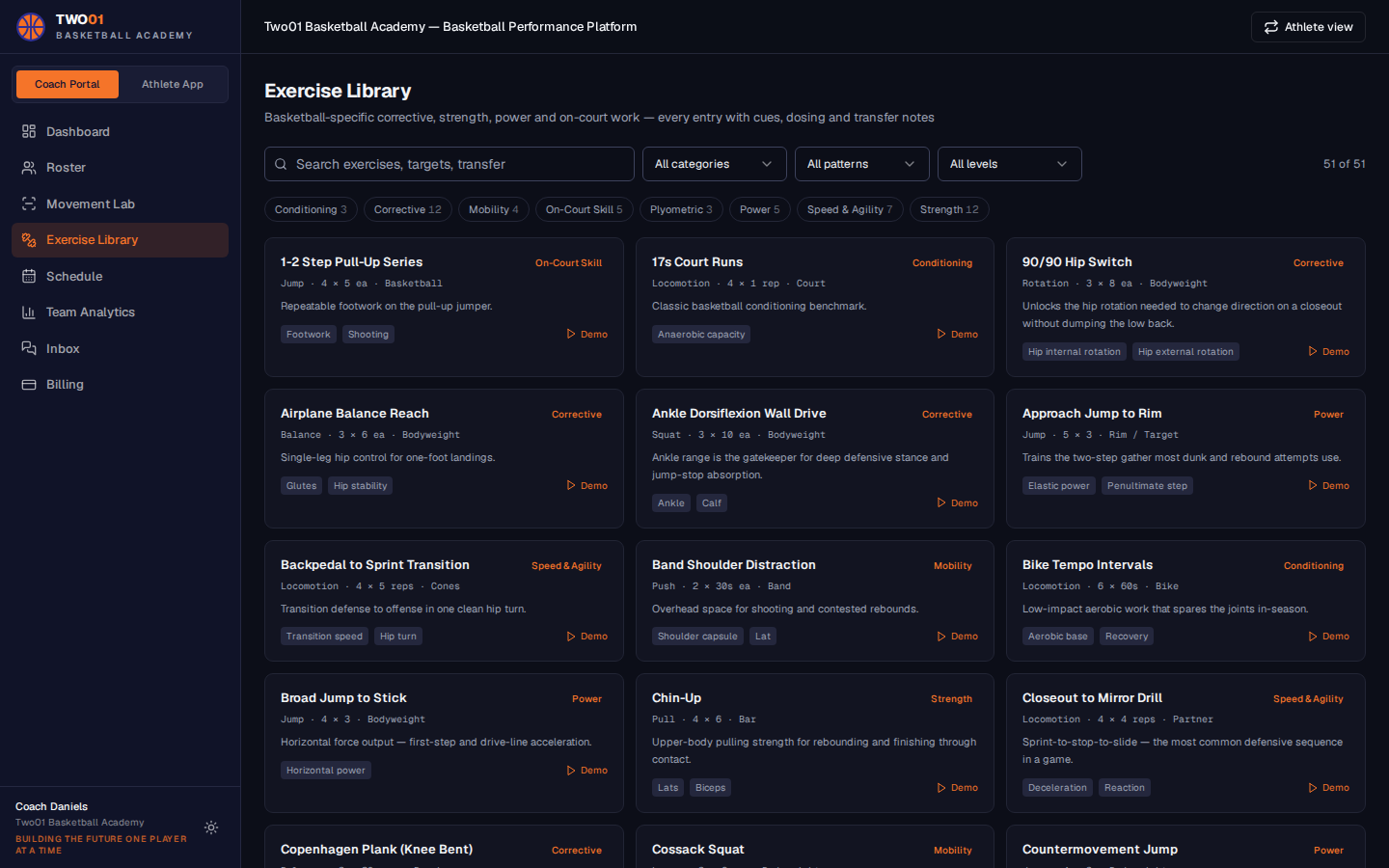Open the Cossack Squat card title
Viewport: 1389px width, 868px height.
698,850
